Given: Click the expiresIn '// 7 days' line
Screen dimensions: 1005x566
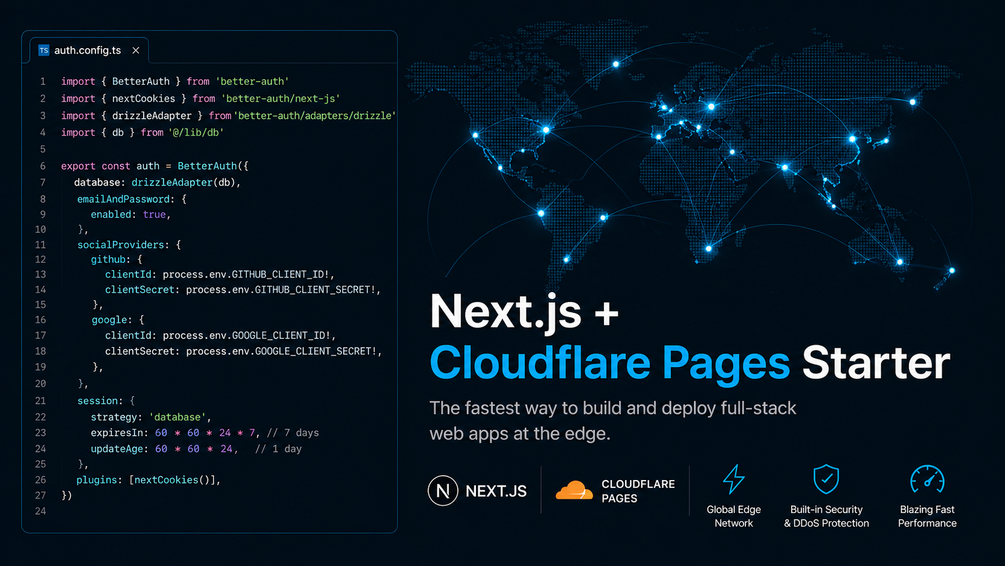Looking at the screenshot, I should pos(204,433).
